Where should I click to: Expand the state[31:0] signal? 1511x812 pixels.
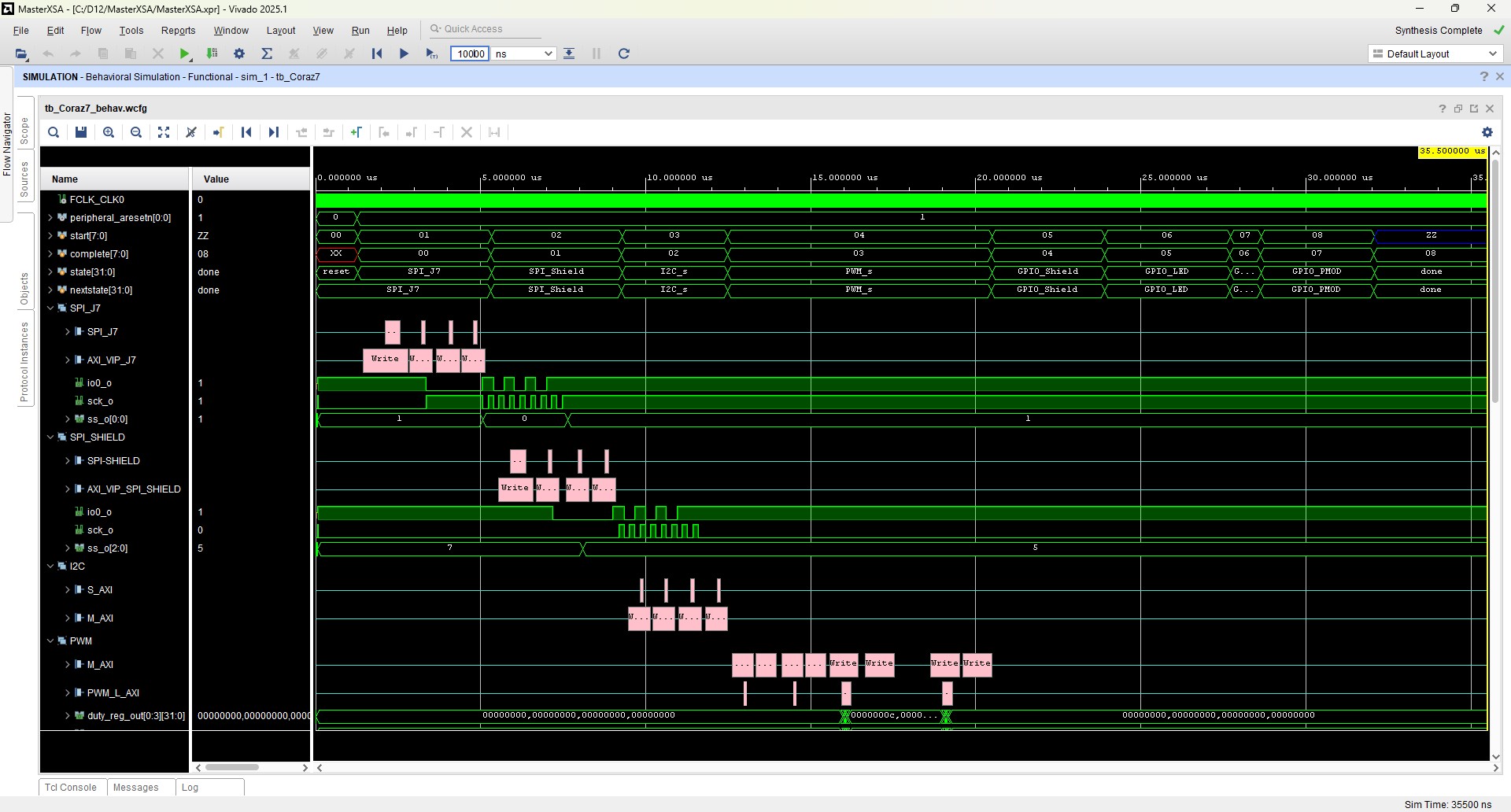[x=50, y=271]
